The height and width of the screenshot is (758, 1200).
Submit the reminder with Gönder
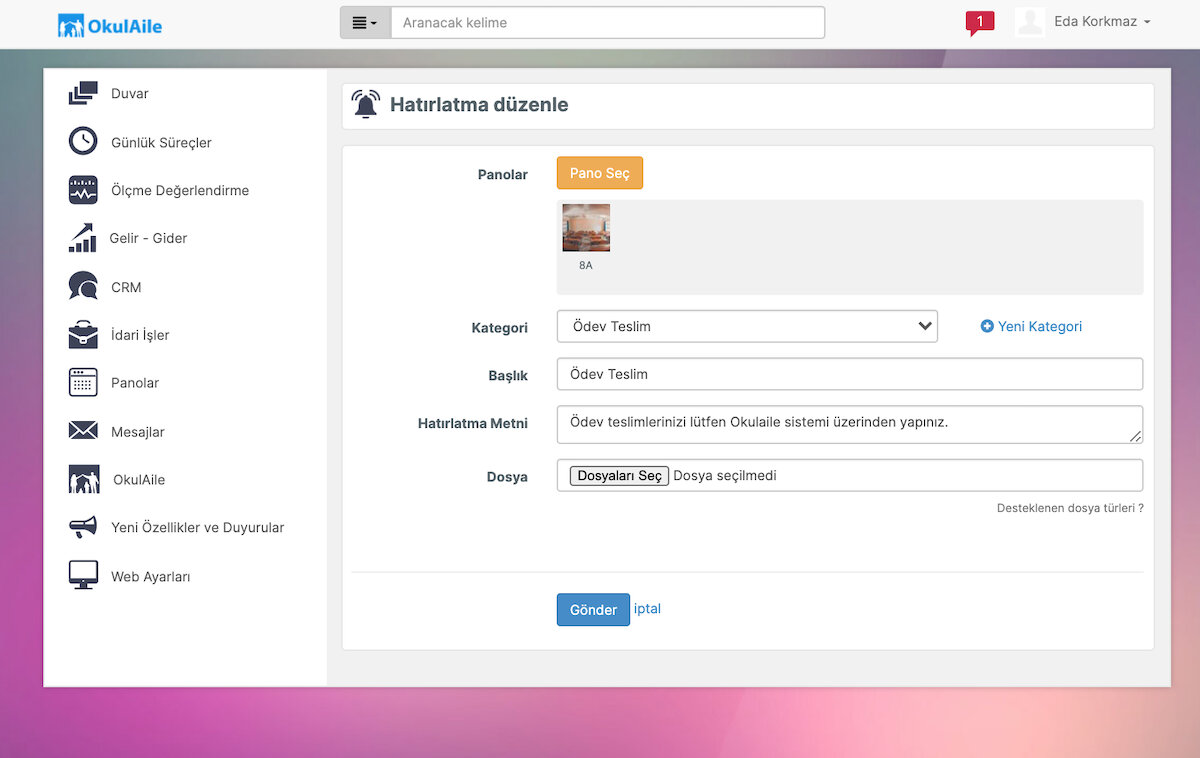(593, 609)
